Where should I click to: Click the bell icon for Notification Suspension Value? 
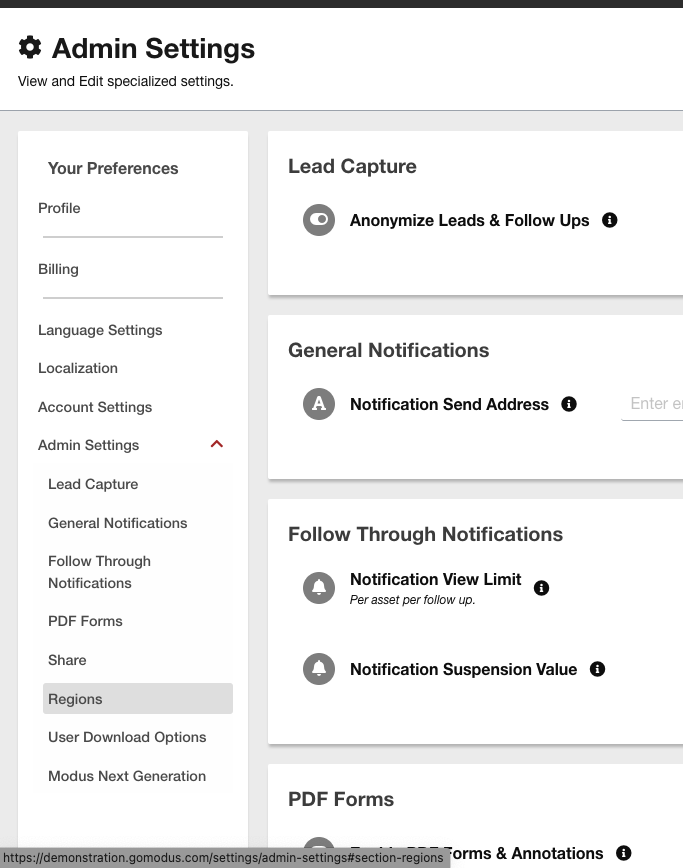tap(319, 669)
